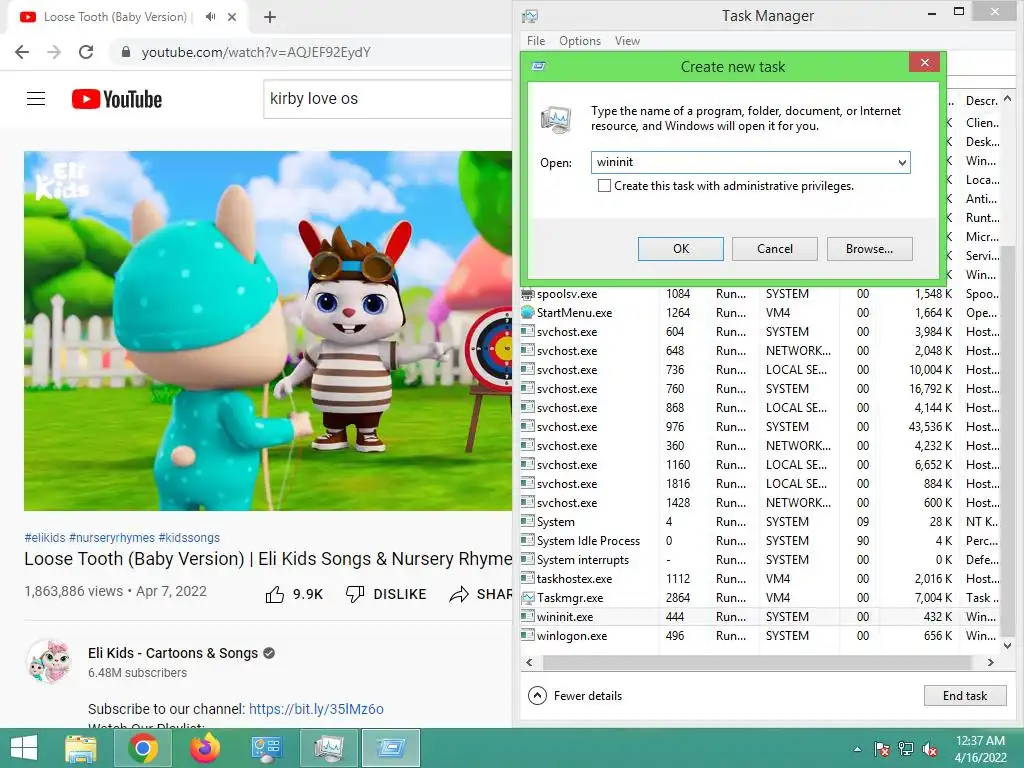Go back in Chrome browser
Viewport: 1024px width, 768px height.
click(22, 52)
